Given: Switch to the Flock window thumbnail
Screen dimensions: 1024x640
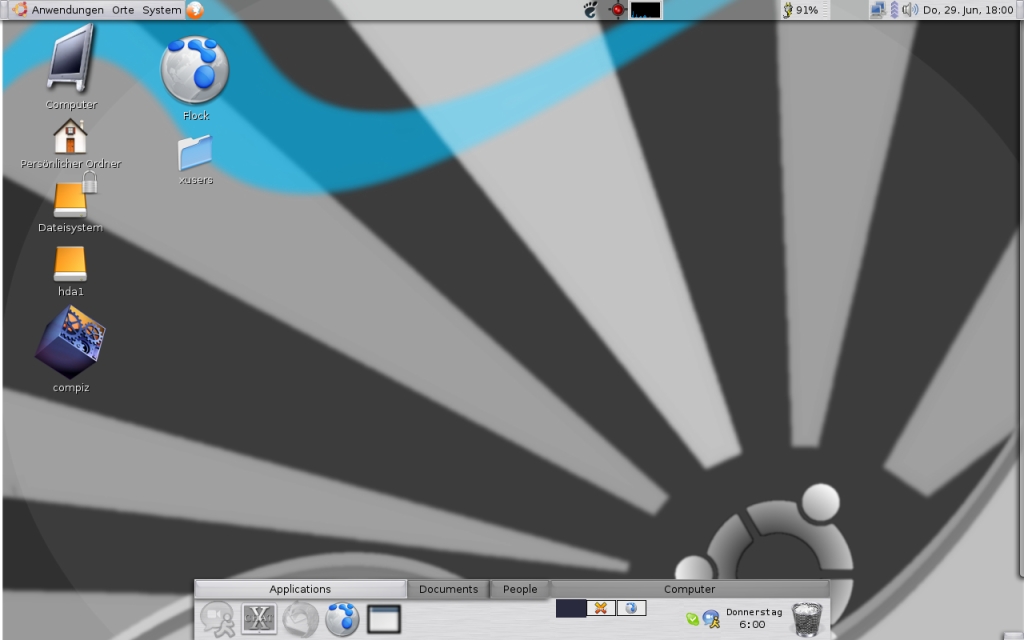Looking at the screenshot, I should (631, 609).
